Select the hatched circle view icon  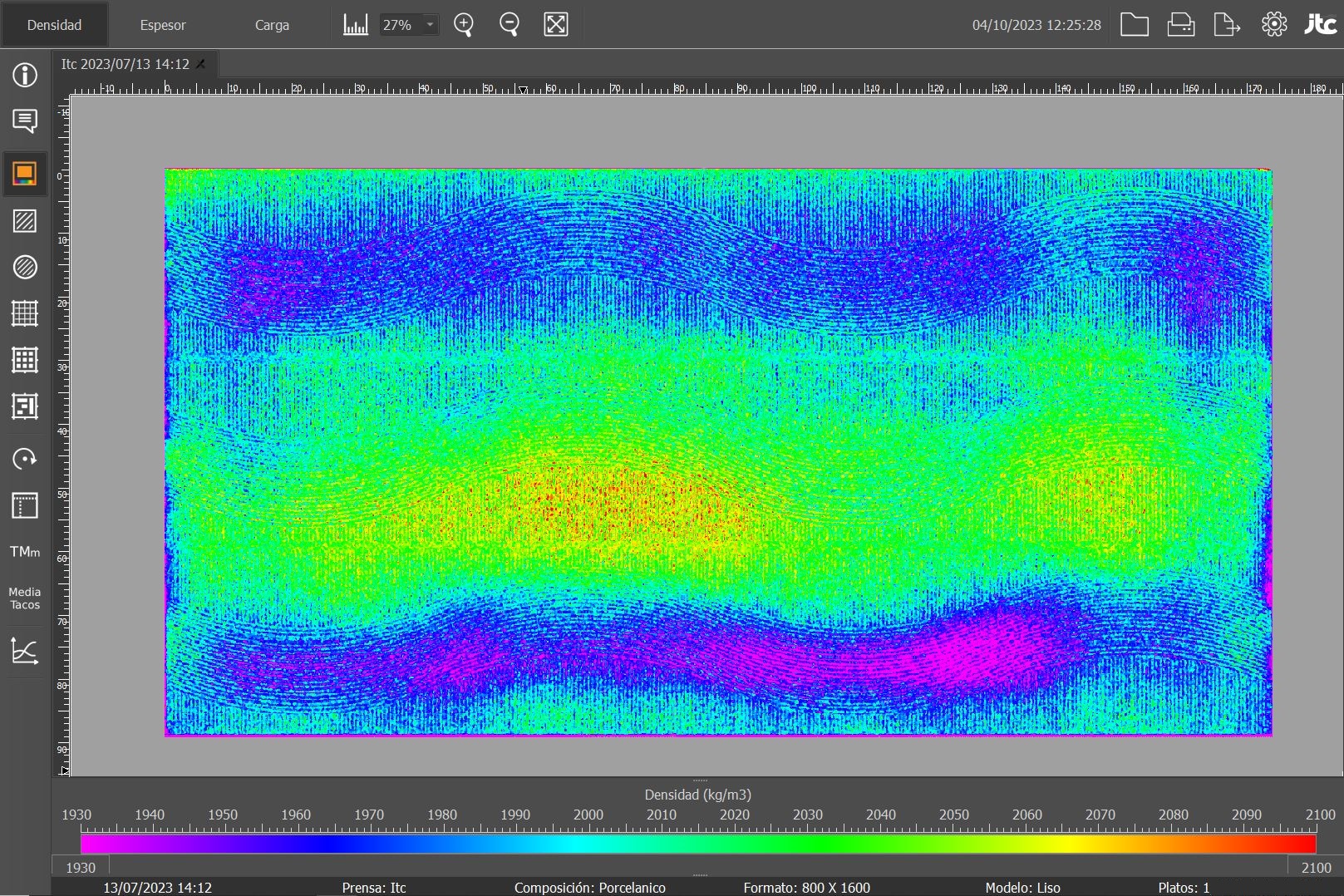25,267
